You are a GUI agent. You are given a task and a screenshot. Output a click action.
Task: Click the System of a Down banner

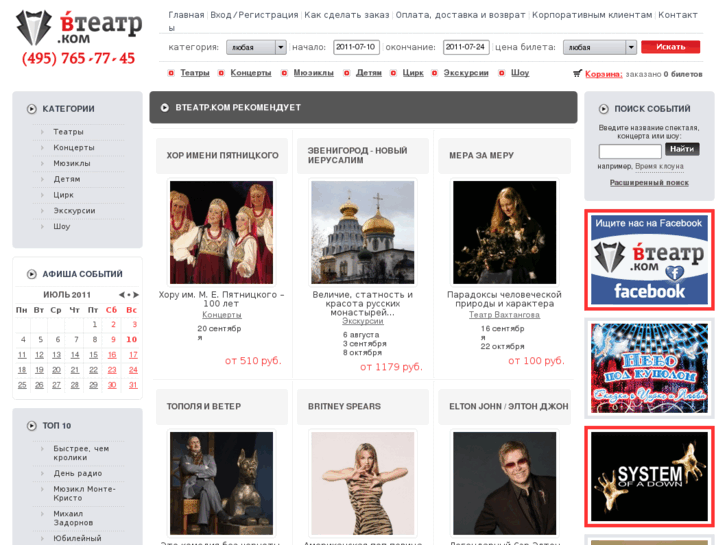click(649, 477)
